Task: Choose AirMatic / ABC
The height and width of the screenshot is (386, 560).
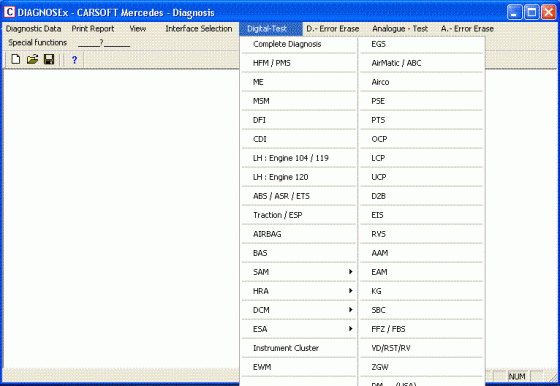Action: [x=421, y=63]
